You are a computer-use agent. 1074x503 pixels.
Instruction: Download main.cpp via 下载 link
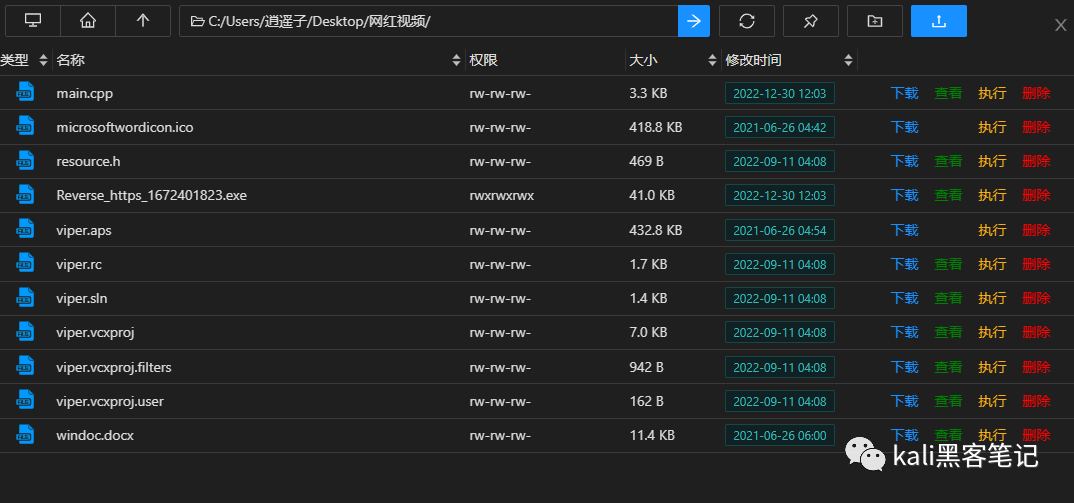(904, 93)
